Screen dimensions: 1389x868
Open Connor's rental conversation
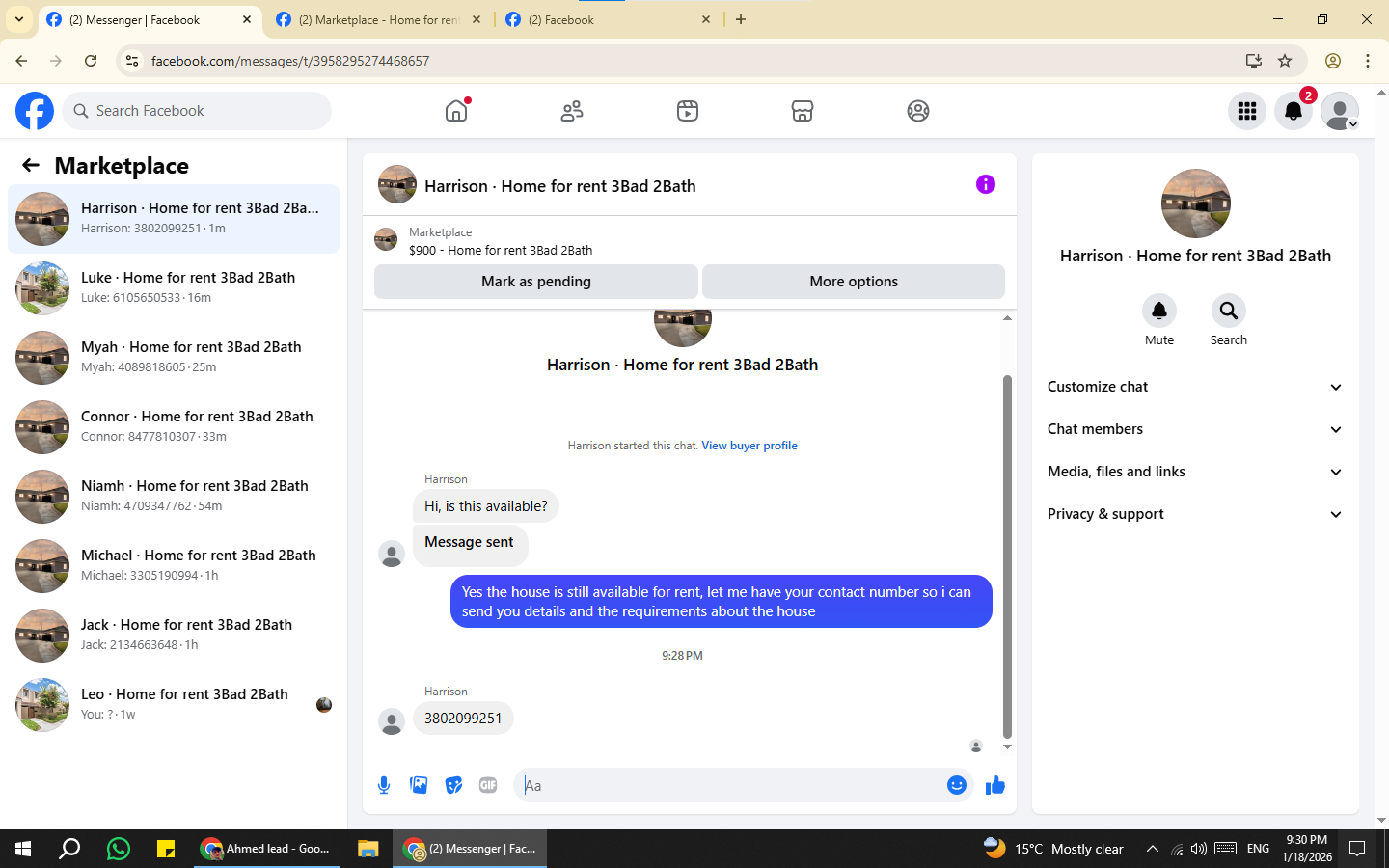click(x=174, y=427)
